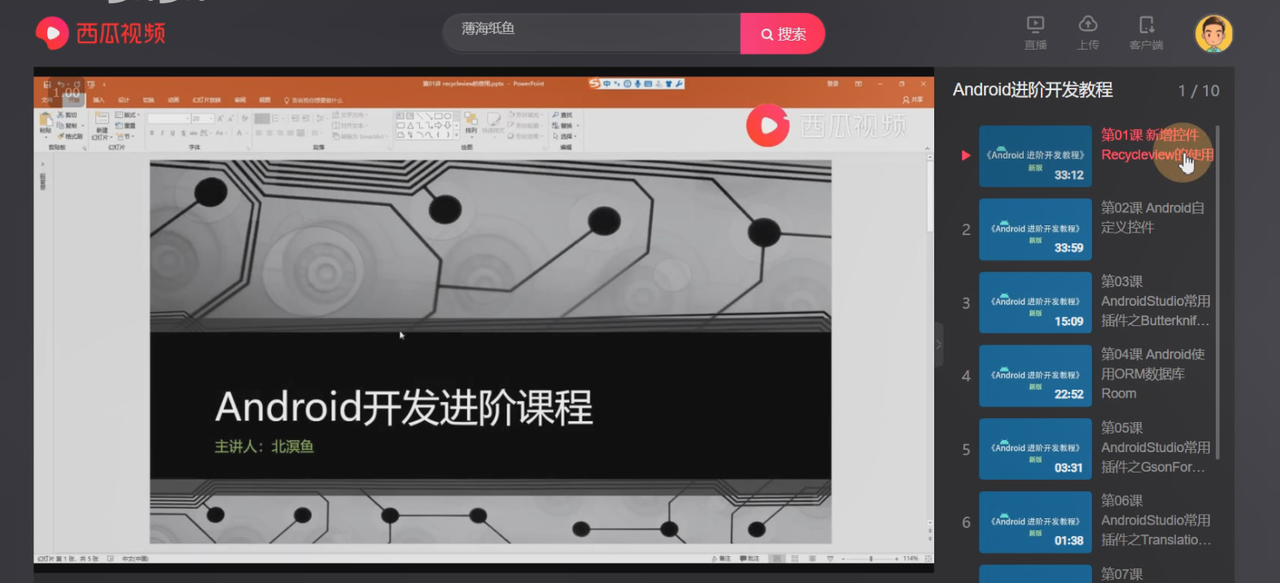Open thumbnail of lesson 22:52

tap(1035, 376)
